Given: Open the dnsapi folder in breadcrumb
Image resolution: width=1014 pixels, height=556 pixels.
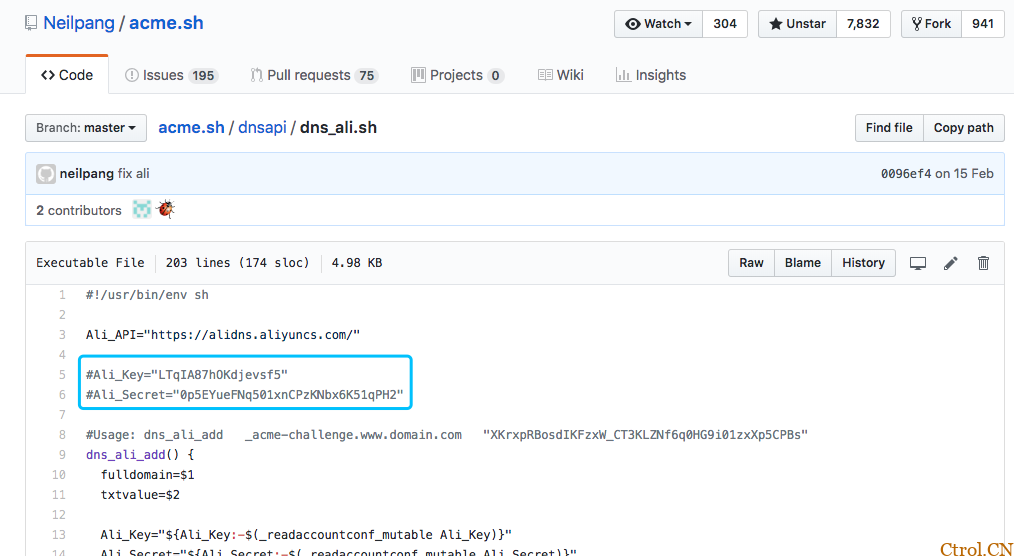Looking at the screenshot, I should click(x=262, y=127).
